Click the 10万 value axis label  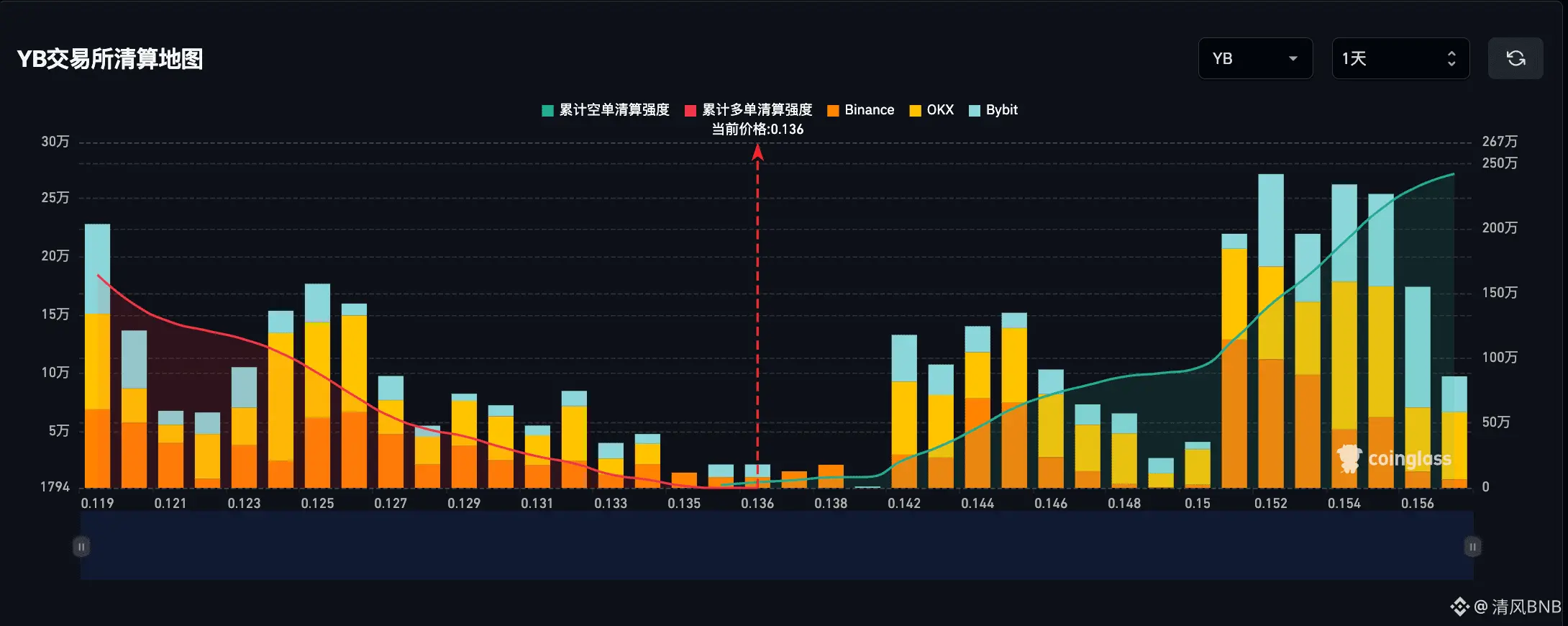[x=55, y=373]
